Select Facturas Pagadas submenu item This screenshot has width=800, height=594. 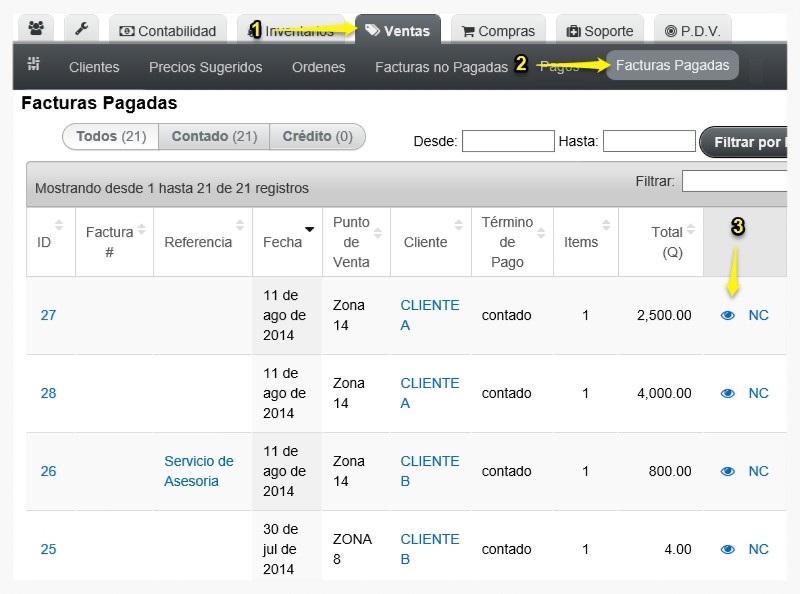tap(672, 65)
